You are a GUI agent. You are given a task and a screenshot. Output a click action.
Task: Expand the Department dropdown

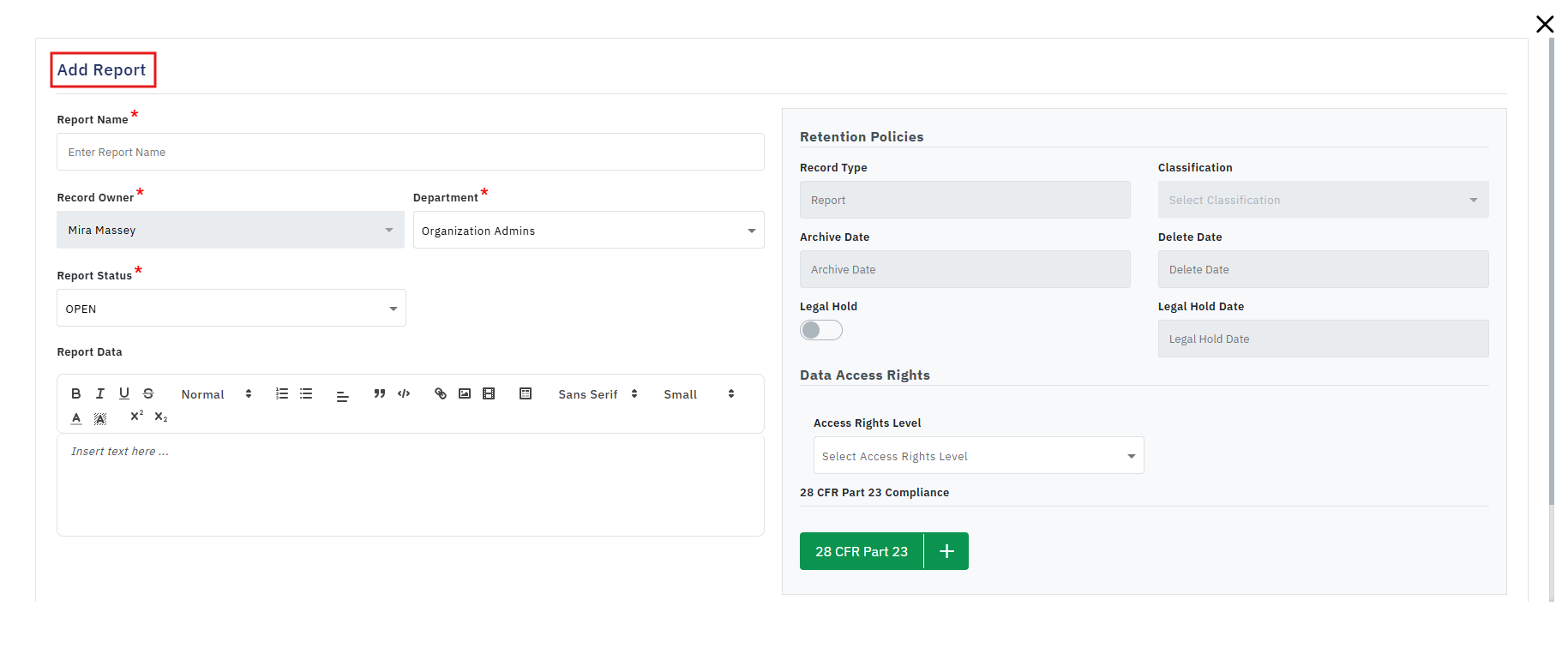point(589,230)
